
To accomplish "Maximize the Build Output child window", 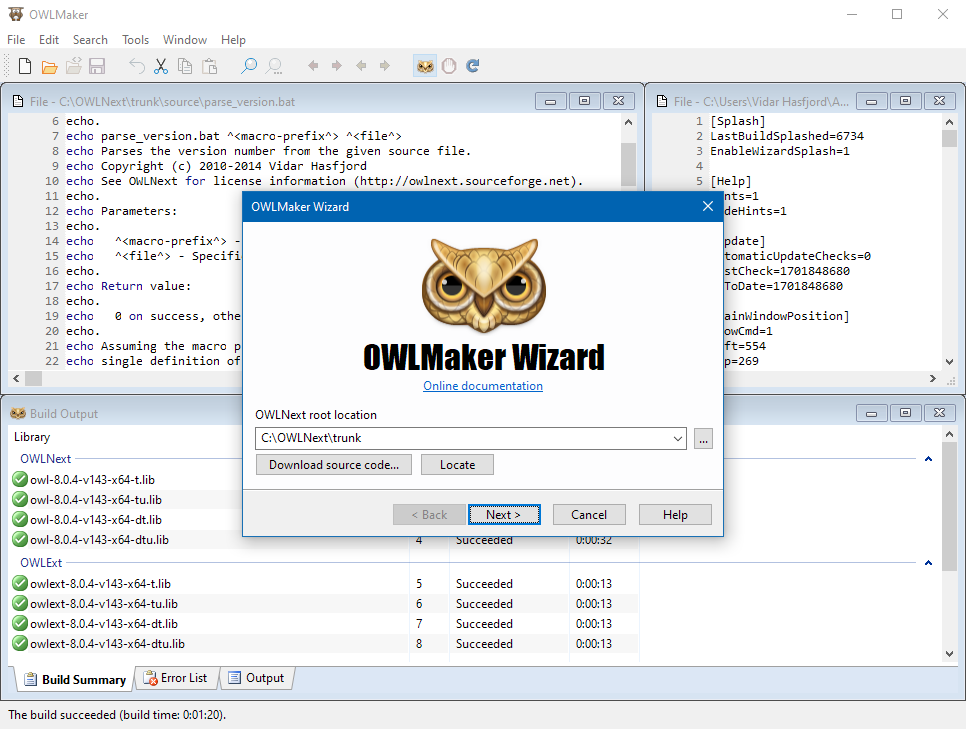I will point(905,413).
